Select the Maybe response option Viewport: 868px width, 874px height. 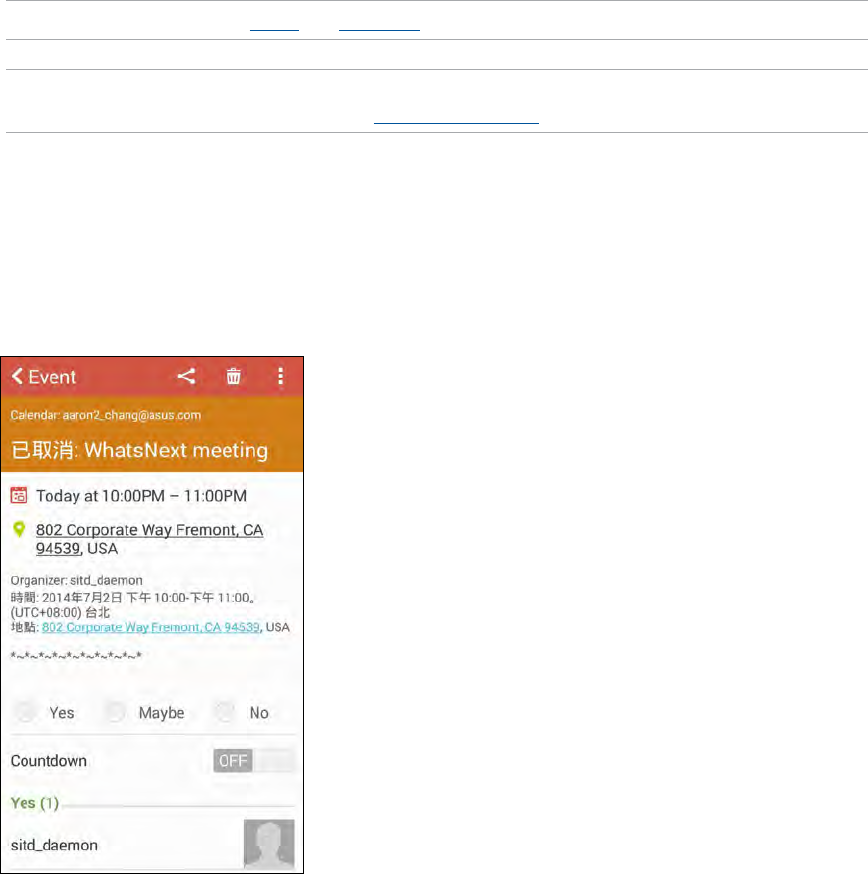(115, 712)
